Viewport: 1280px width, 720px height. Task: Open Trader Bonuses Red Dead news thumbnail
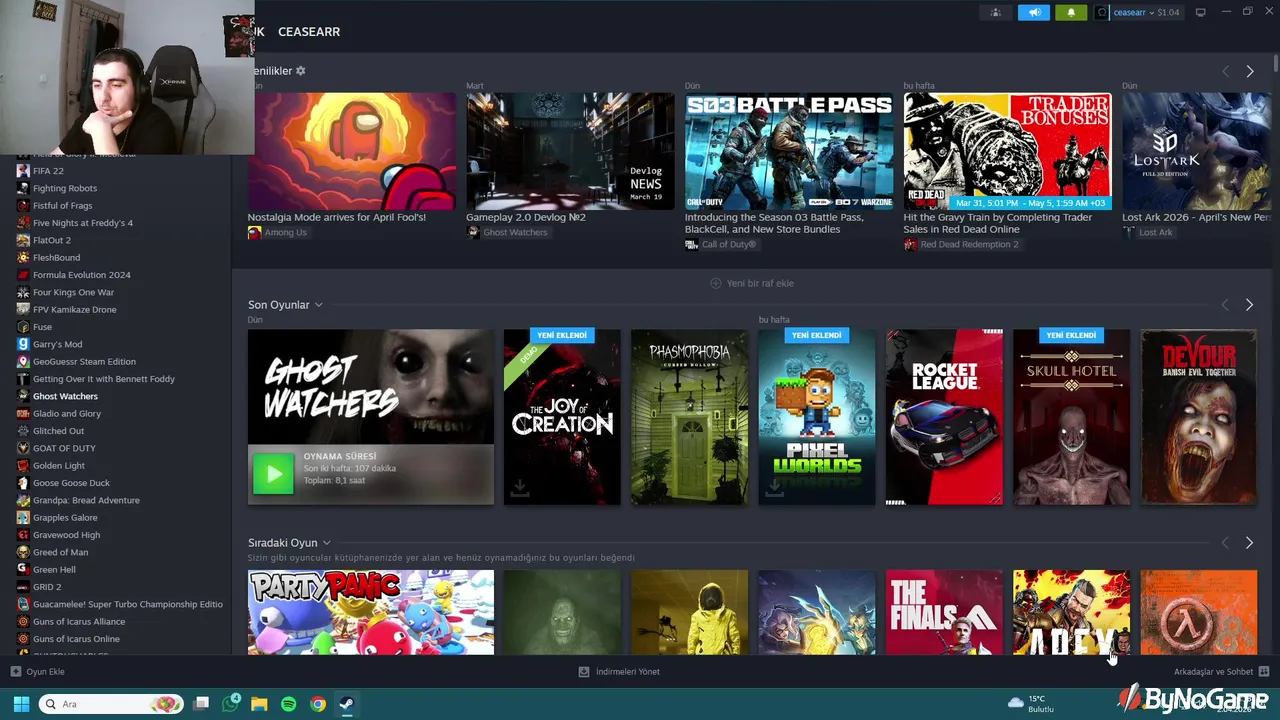point(1007,151)
